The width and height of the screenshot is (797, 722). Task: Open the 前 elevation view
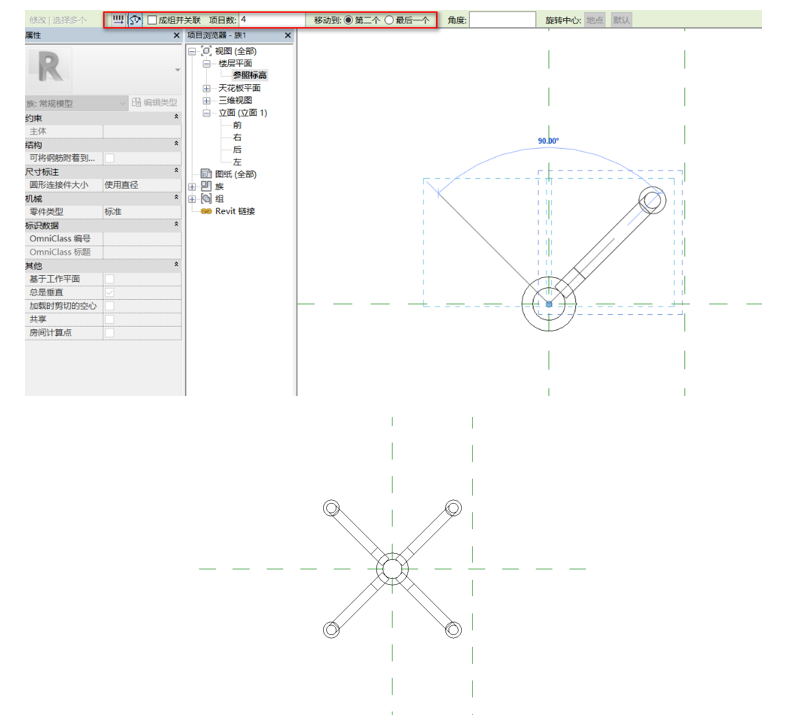237,125
